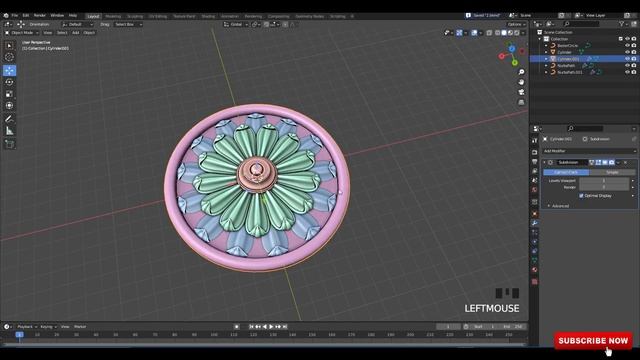Screen dimensions: 640x360
Task: Open the outliner filter funnel
Action: pyautogui.click(x=622, y=24)
